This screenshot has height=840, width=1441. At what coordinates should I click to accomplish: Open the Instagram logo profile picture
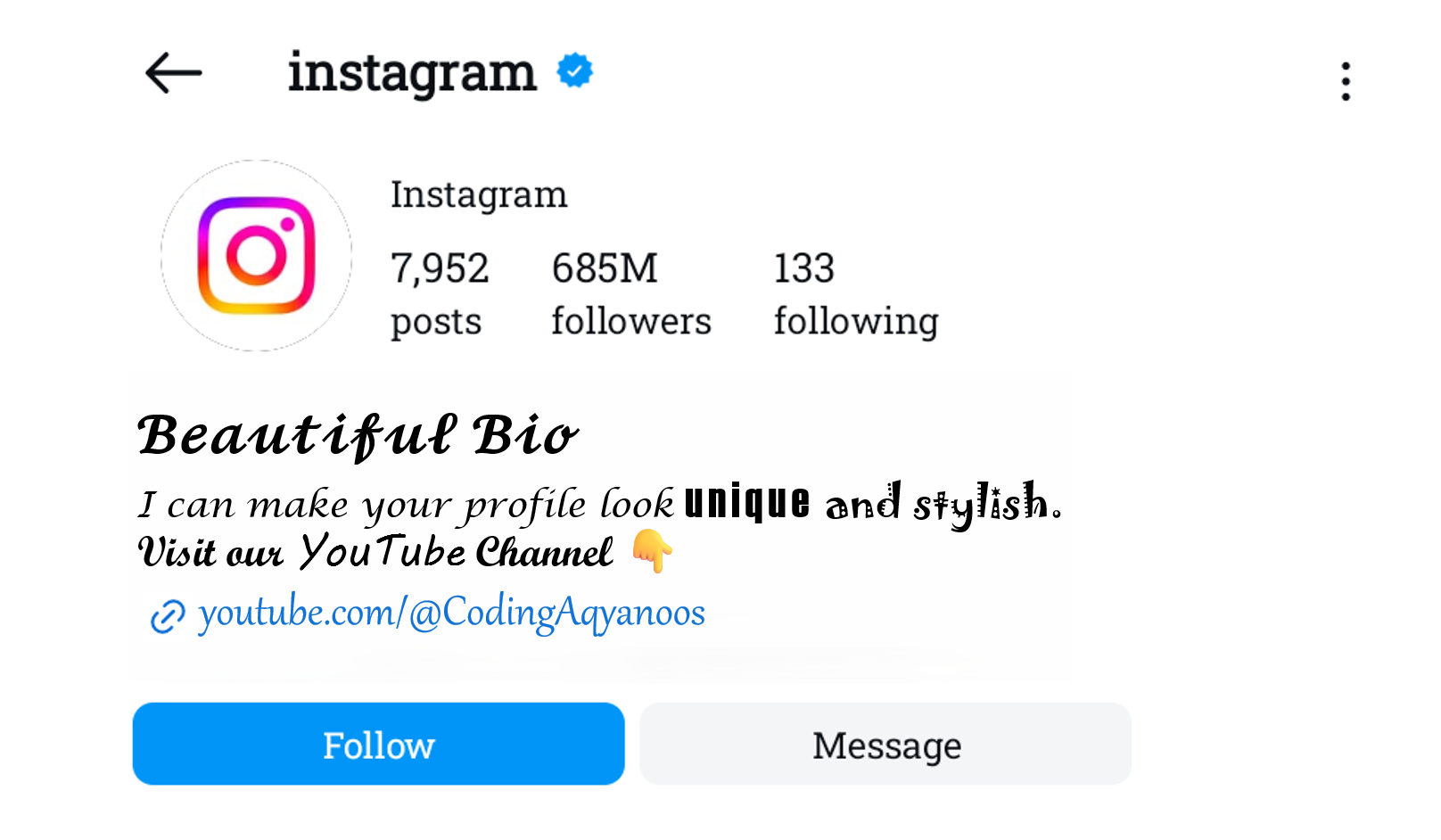click(x=257, y=256)
